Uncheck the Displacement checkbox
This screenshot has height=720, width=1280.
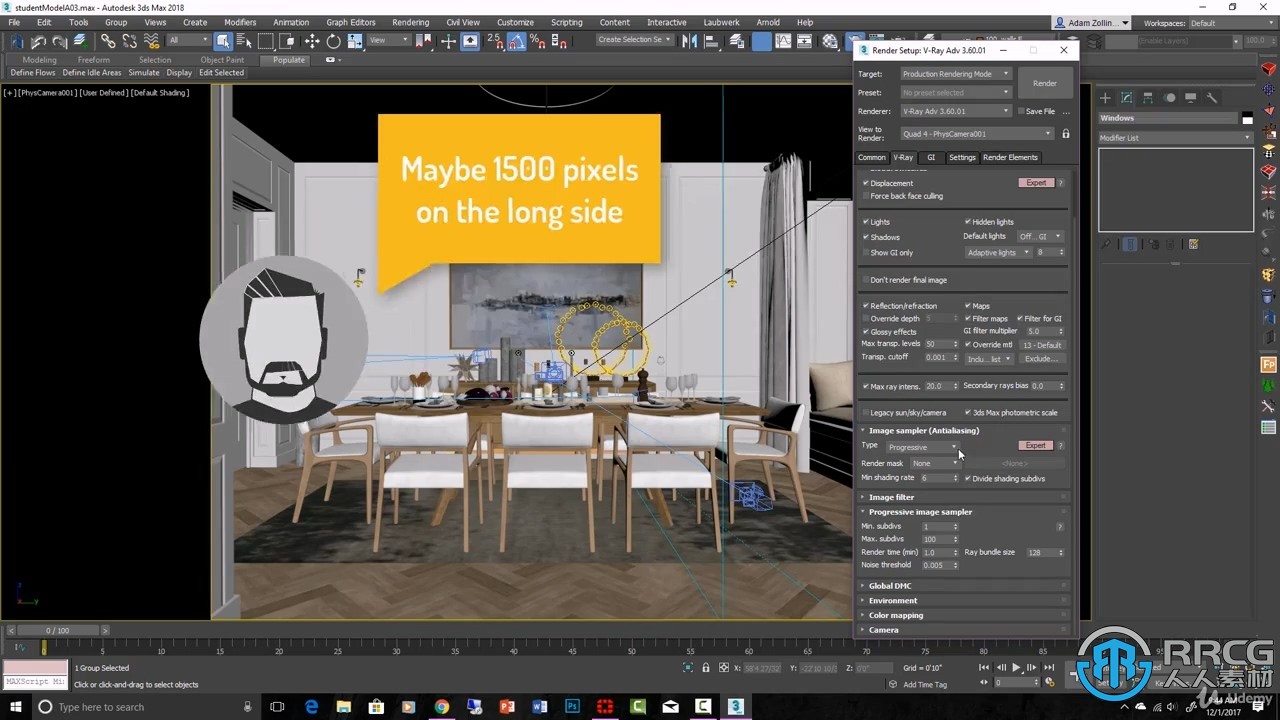click(866, 183)
